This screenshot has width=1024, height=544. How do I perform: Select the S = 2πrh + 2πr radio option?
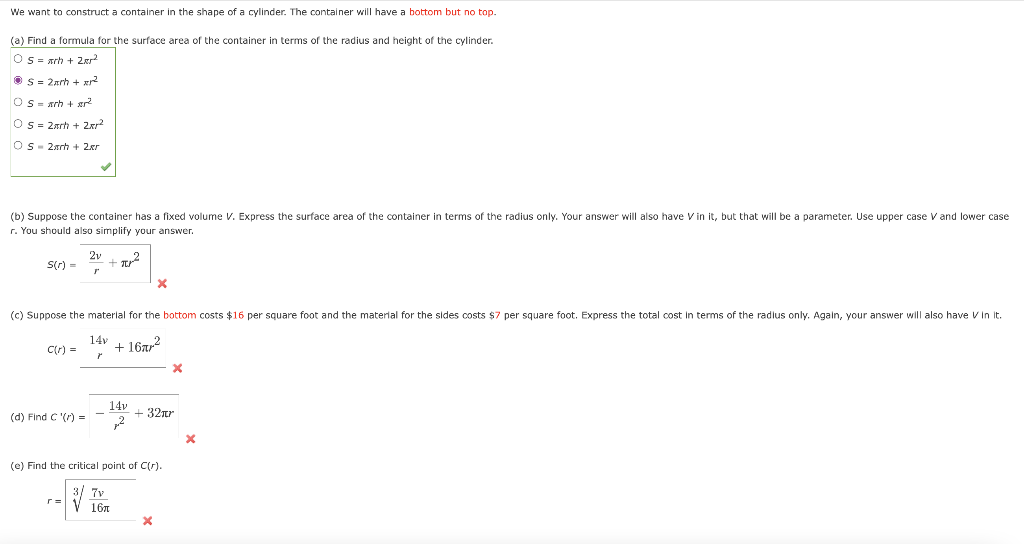18,145
